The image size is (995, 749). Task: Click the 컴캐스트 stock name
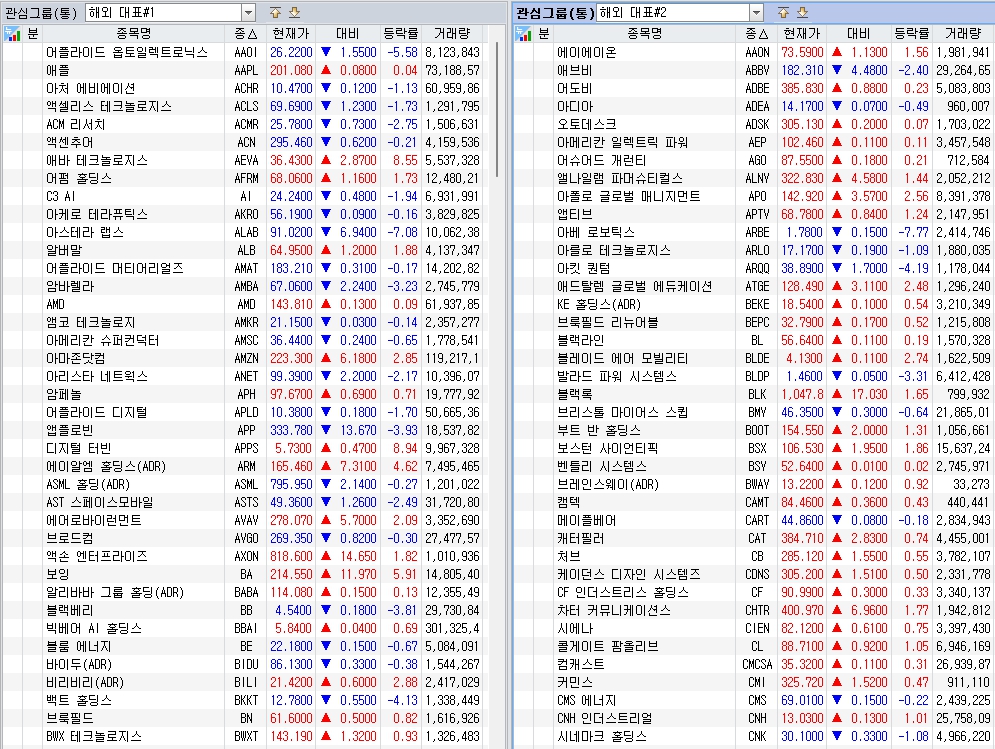tap(581, 665)
